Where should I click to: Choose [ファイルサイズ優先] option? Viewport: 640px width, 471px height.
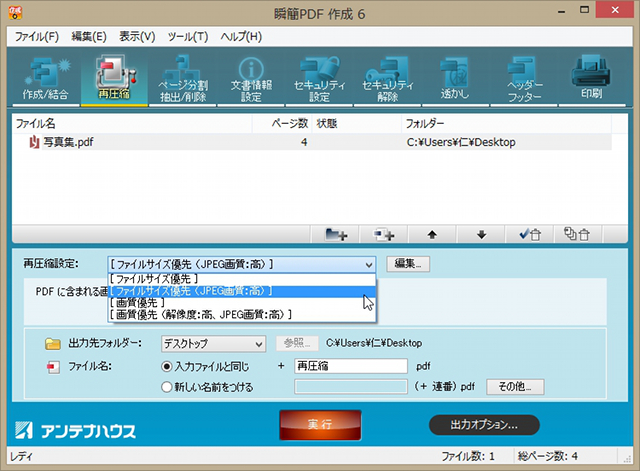[x=242, y=279]
